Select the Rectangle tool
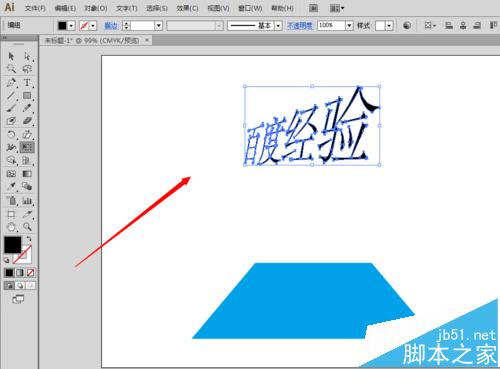Screen dimensions: 500x369 tap(27, 96)
